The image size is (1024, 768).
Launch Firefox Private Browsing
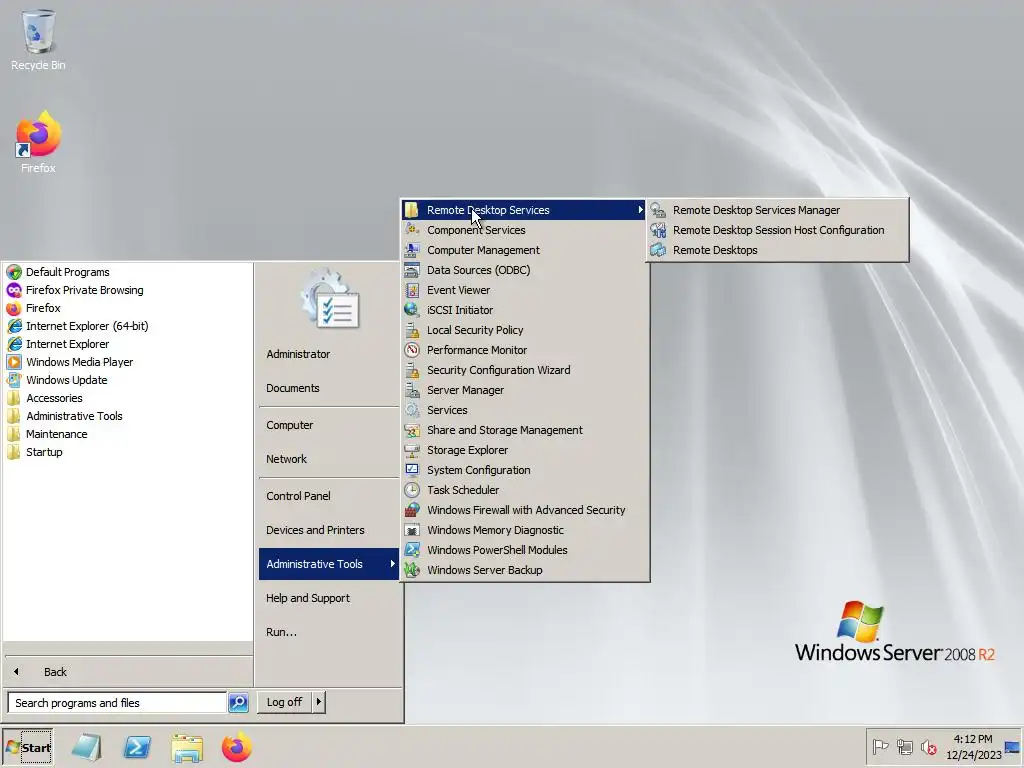(x=127, y=290)
